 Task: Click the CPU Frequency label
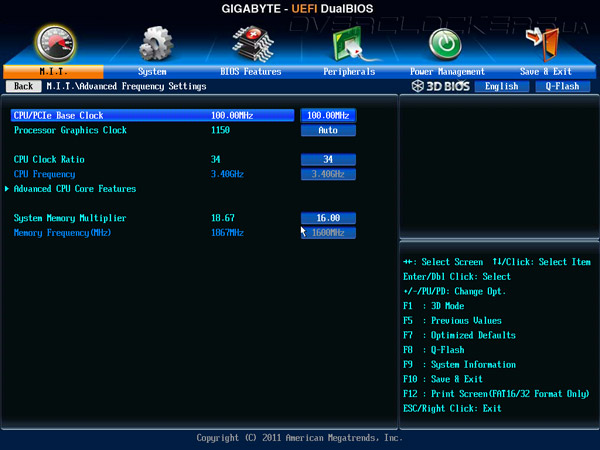(44, 174)
